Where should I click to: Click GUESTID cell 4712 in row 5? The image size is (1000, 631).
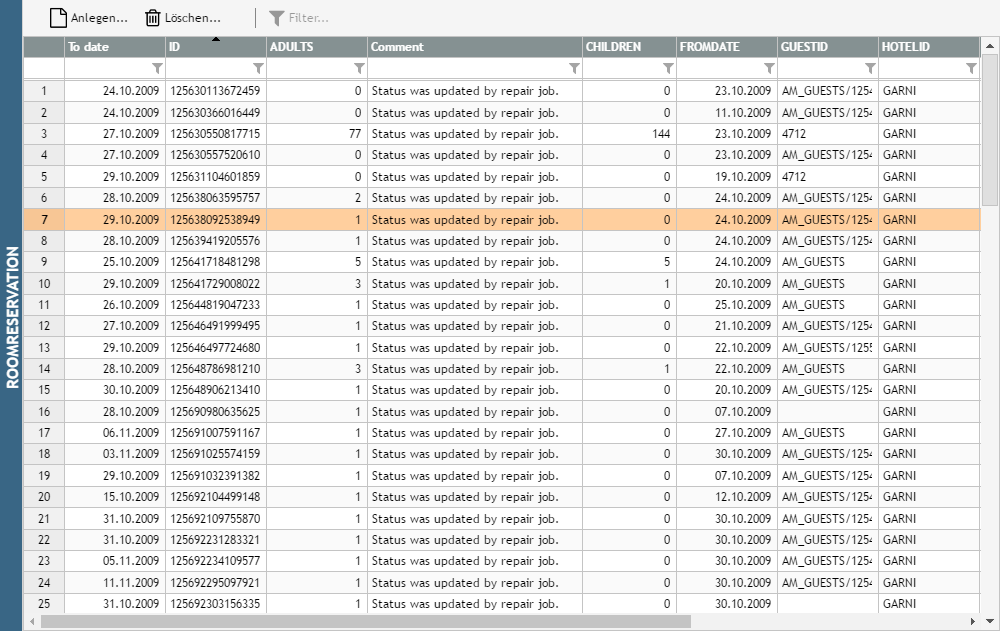click(x=827, y=176)
